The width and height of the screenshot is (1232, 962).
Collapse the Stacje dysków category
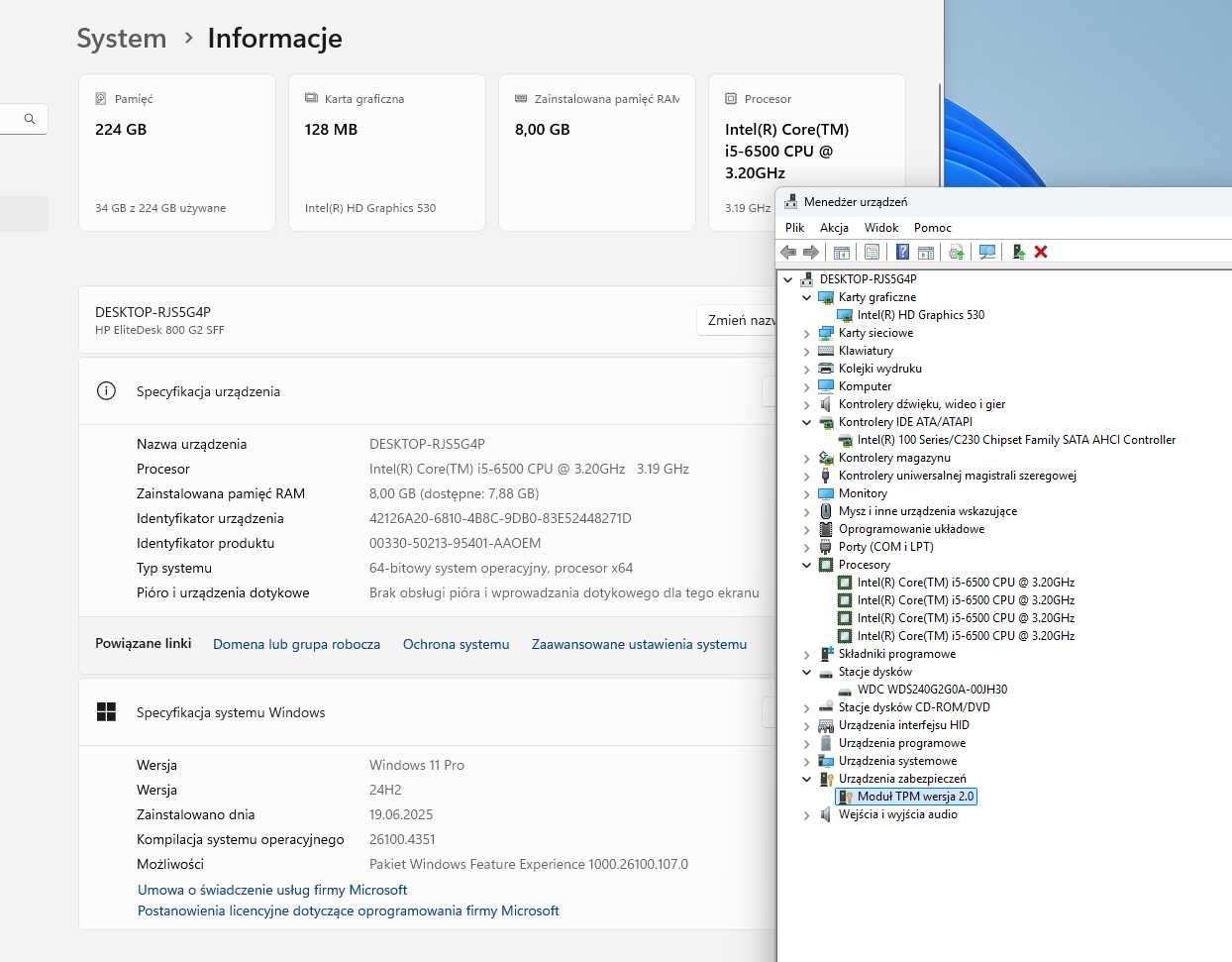pos(807,672)
